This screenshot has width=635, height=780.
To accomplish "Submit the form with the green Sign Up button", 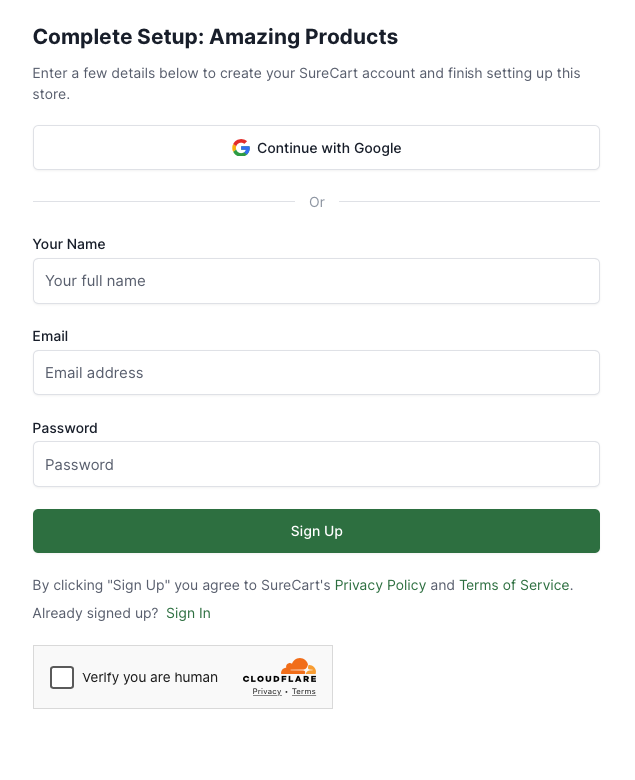I will point(316,531).
